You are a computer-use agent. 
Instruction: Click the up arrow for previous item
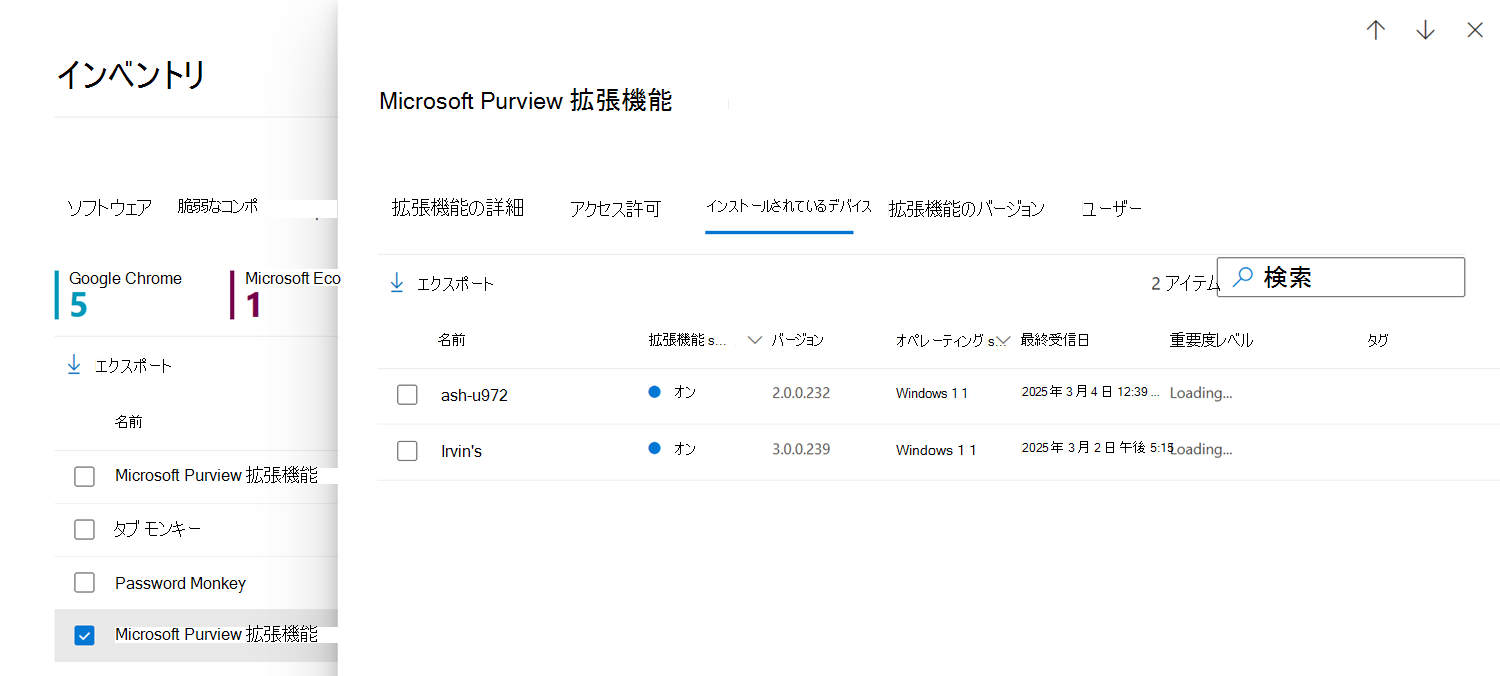1376,30
